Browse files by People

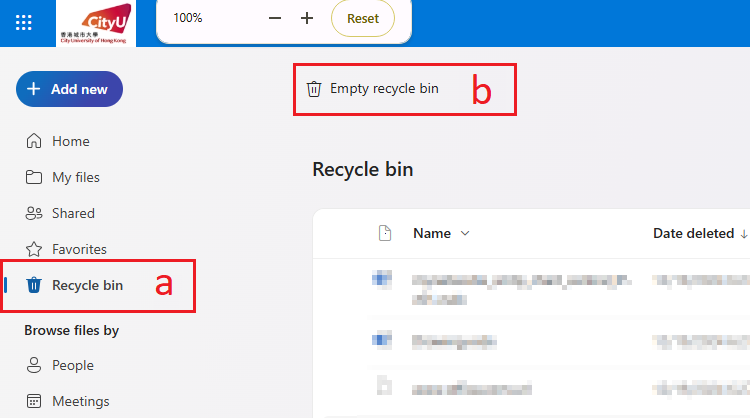[72, 365]
